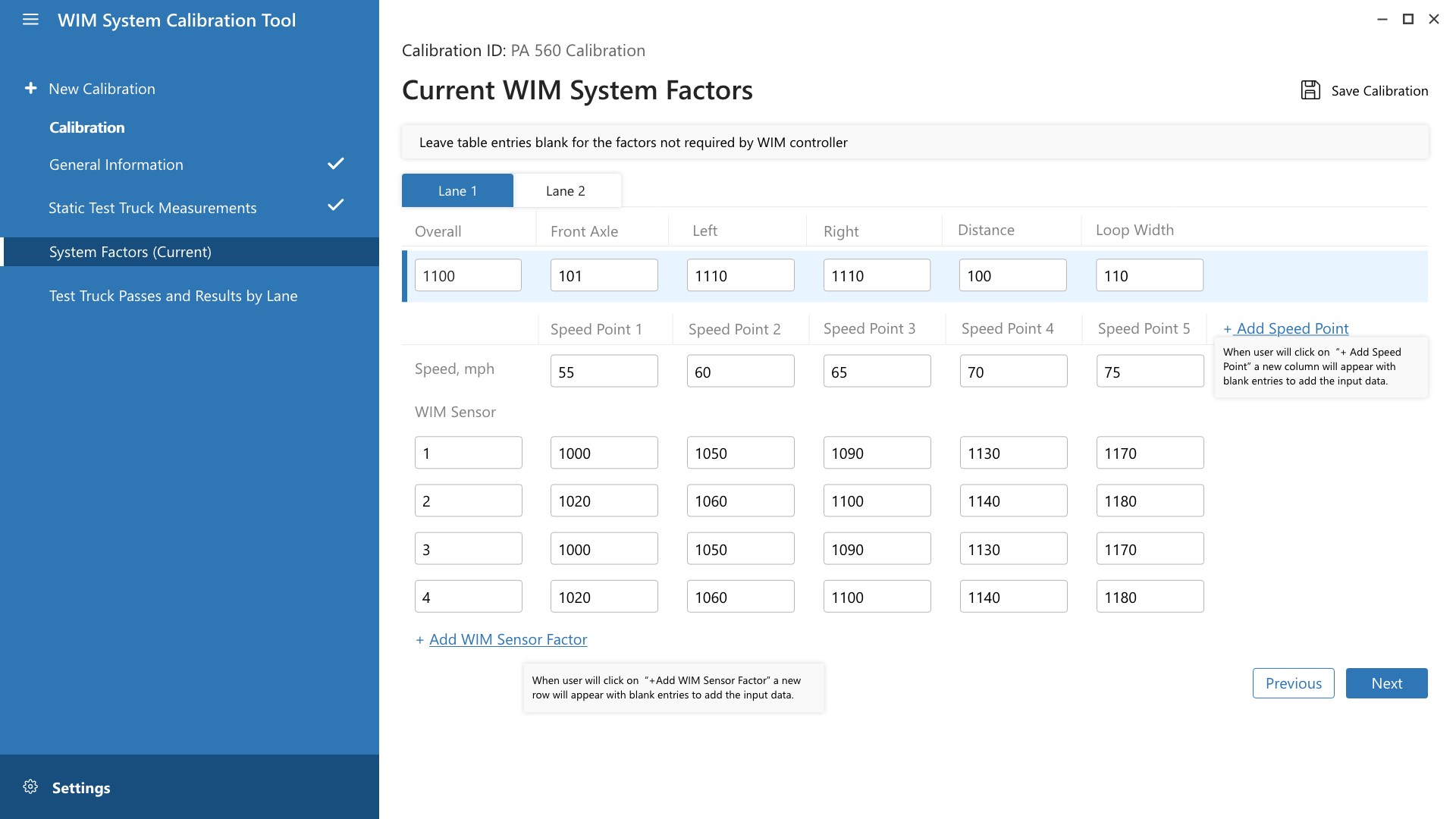Viewport: 1456px width, 819px height.
Task: Open the hamburger navigation menu
Action: [30, 20]
